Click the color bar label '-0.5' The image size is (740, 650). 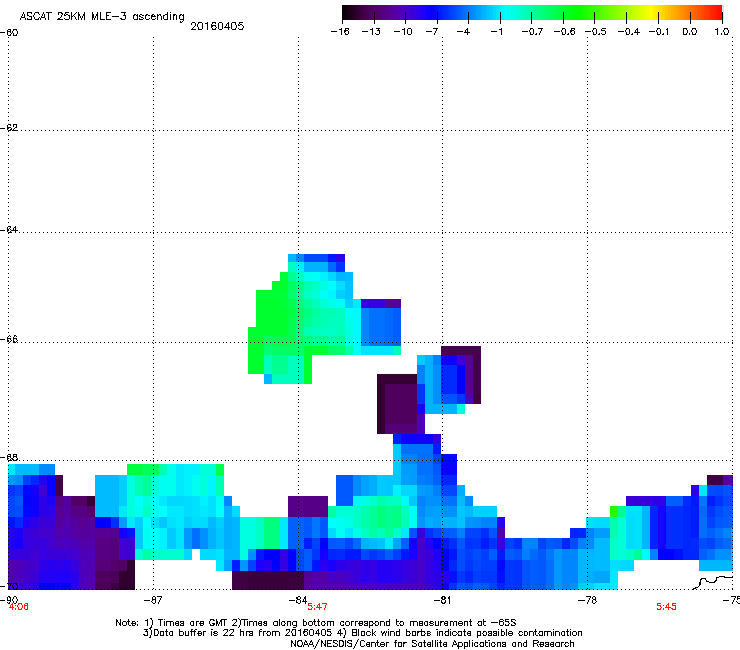[x=596, y=32]
